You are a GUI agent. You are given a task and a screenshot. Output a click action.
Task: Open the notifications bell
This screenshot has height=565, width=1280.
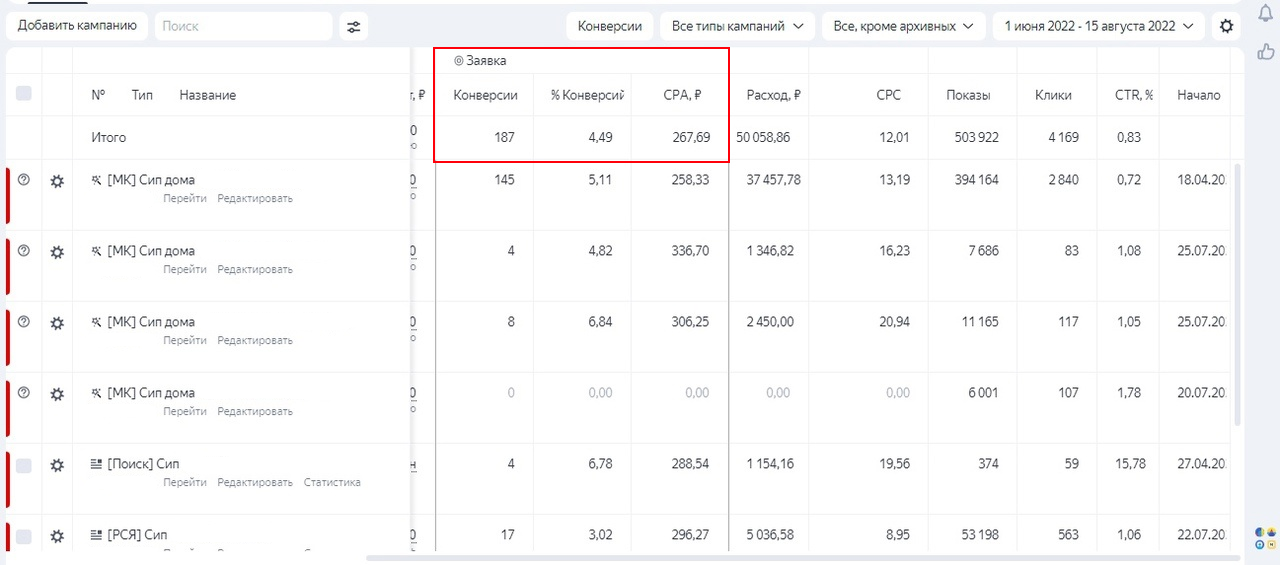[x=1265, y=13]
